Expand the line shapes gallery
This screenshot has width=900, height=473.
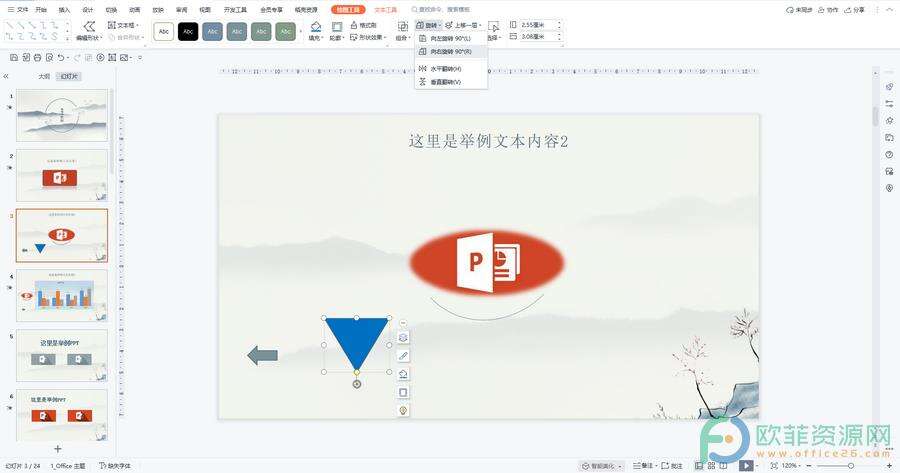[68, 37]
